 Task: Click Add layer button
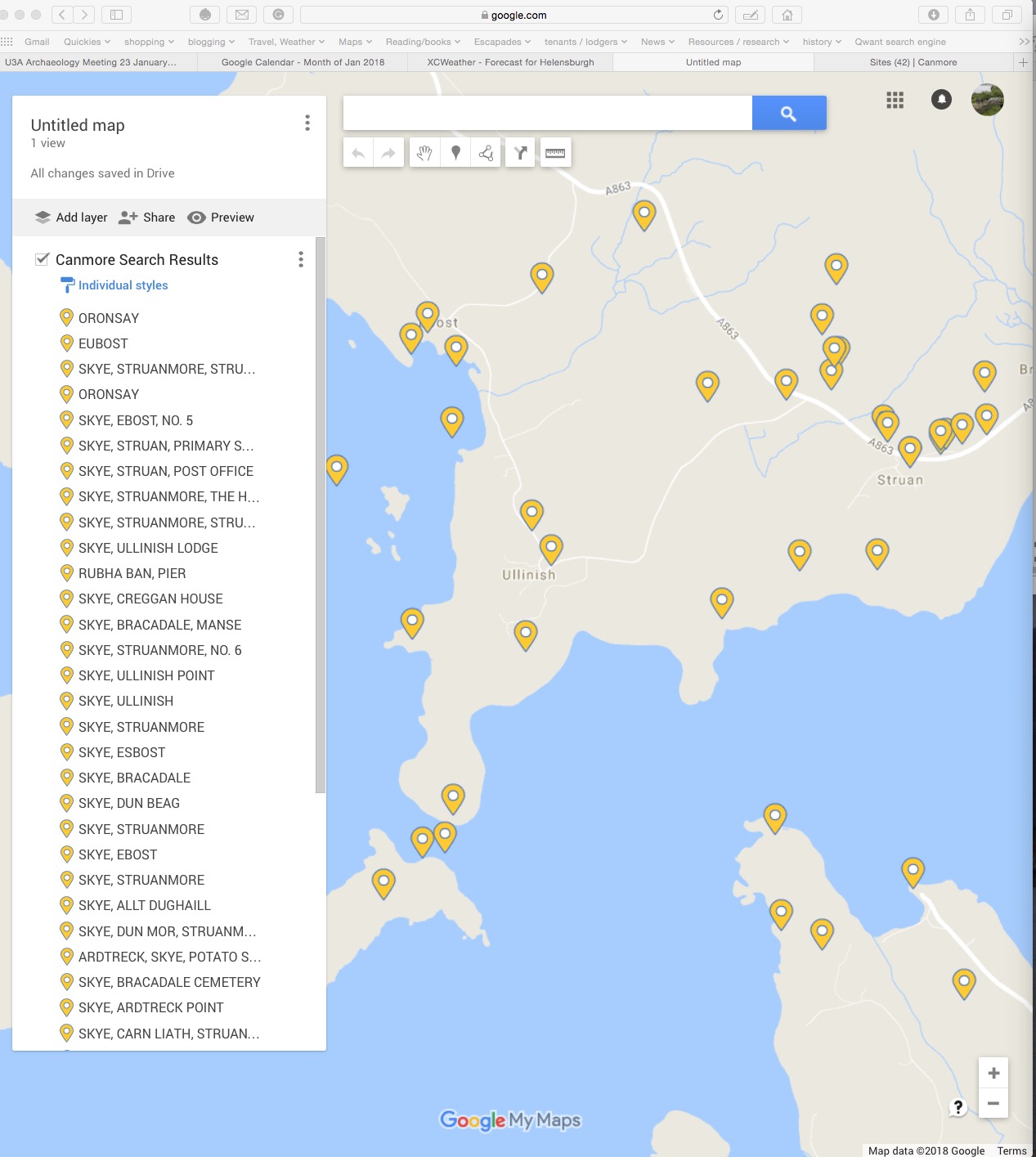pyautogui.click(x=71, y=217)
